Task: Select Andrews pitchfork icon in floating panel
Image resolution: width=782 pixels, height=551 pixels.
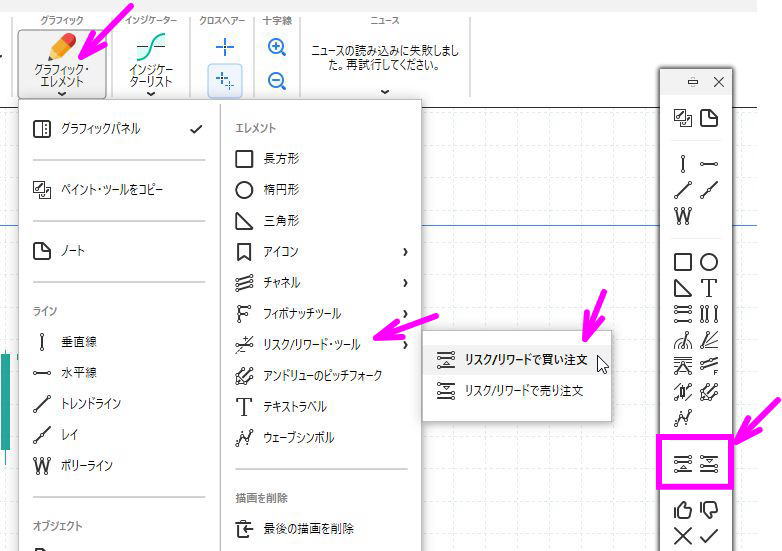Action: (x=709, y=392)
